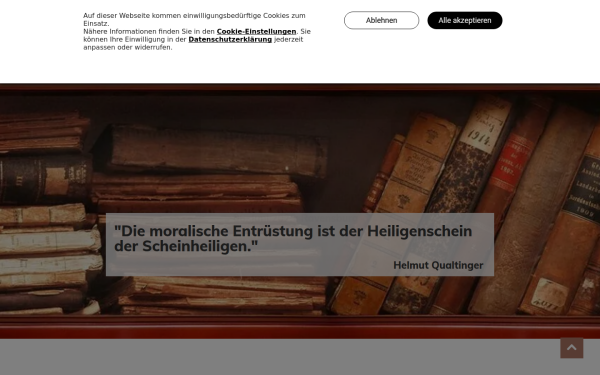Click the Ablehnen cookie button
This screenshot has height=375, width=600.
pyautogui.click(x=381, y=20)
